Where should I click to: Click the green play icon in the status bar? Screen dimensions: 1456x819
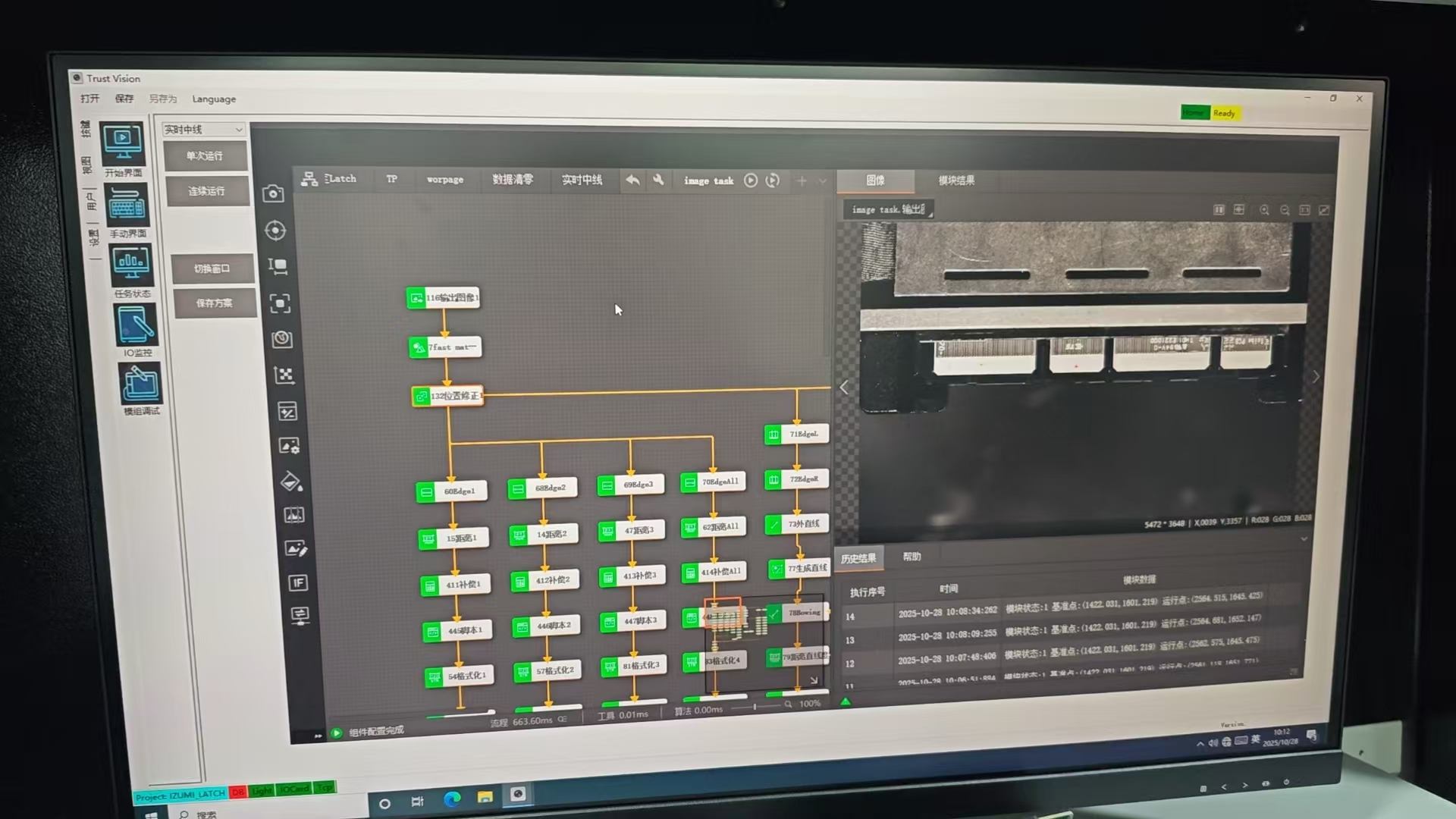pyautogui.click(x=336, y=733)
